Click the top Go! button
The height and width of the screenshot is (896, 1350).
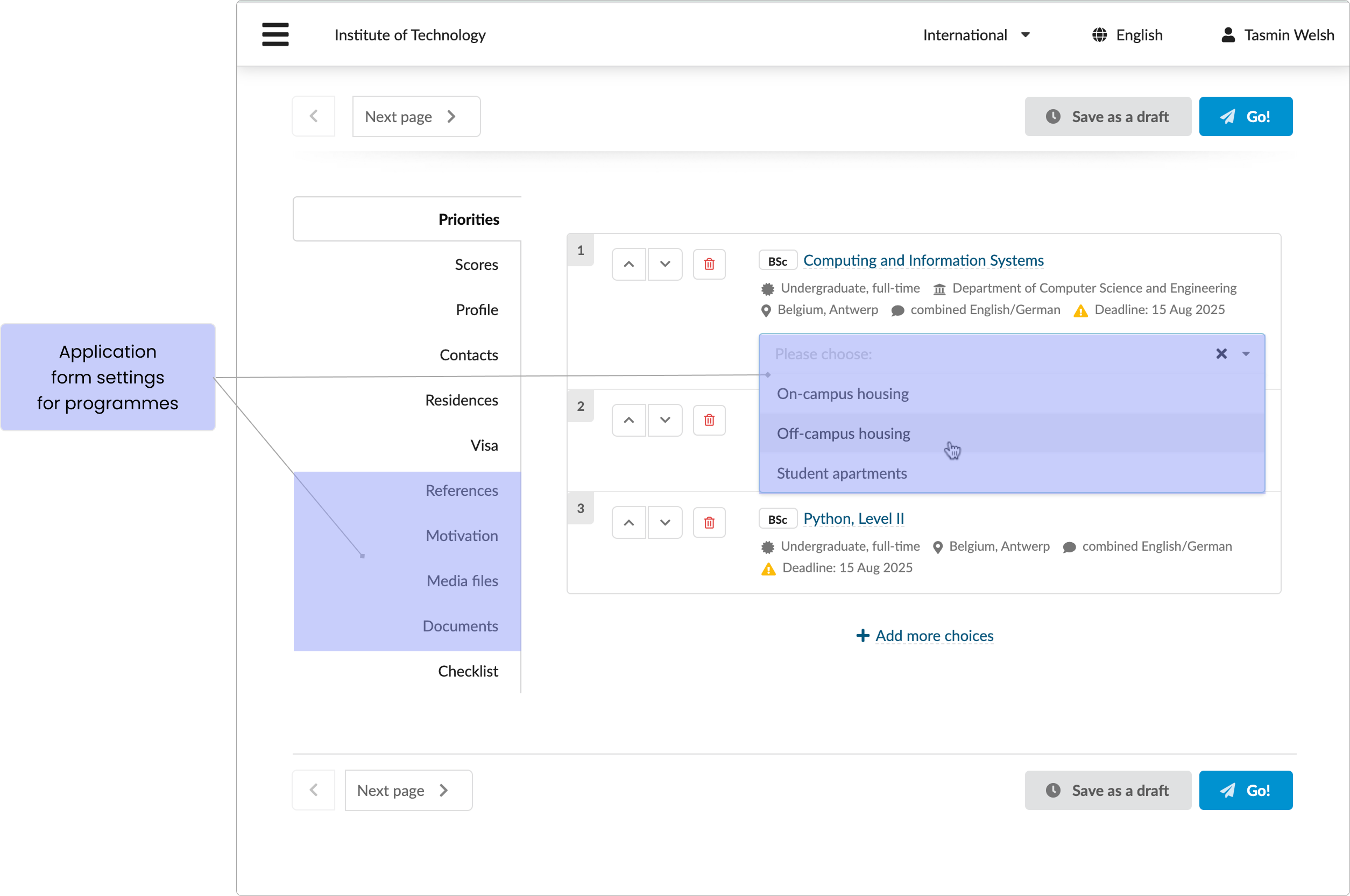pos(1246,117)
